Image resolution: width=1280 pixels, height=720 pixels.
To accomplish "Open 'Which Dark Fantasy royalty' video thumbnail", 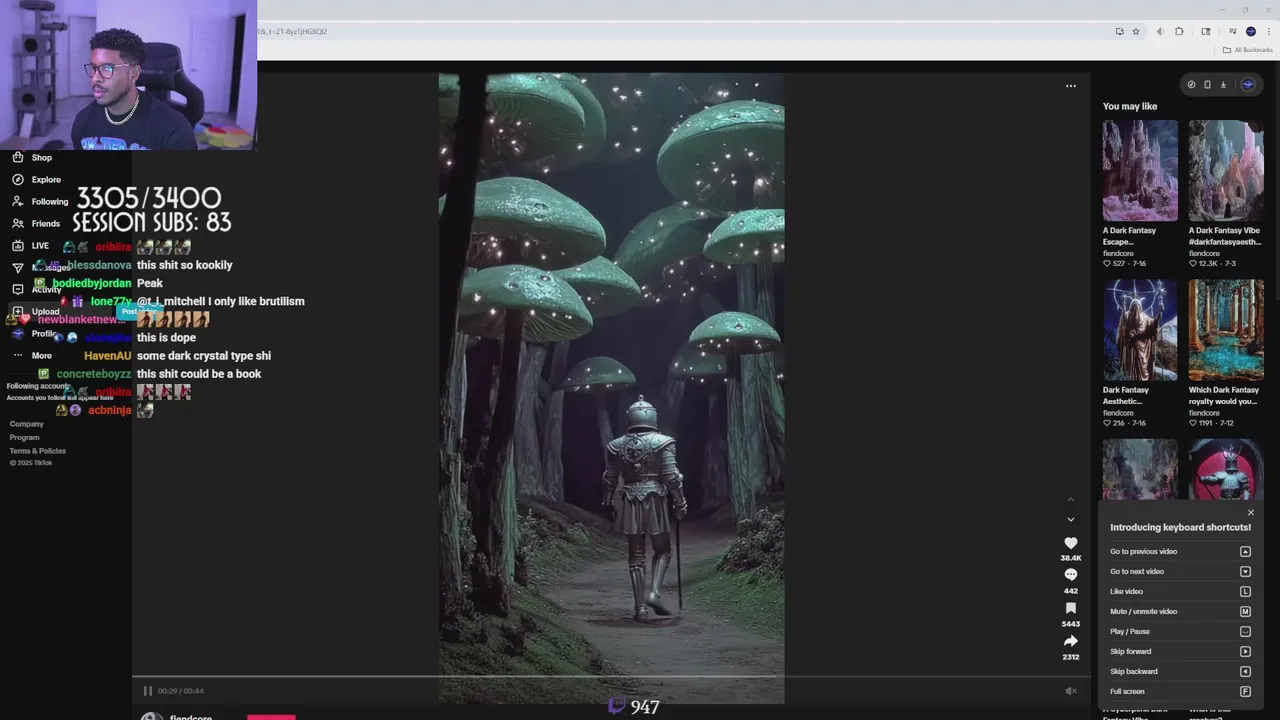I will (x=1226, y=330).
